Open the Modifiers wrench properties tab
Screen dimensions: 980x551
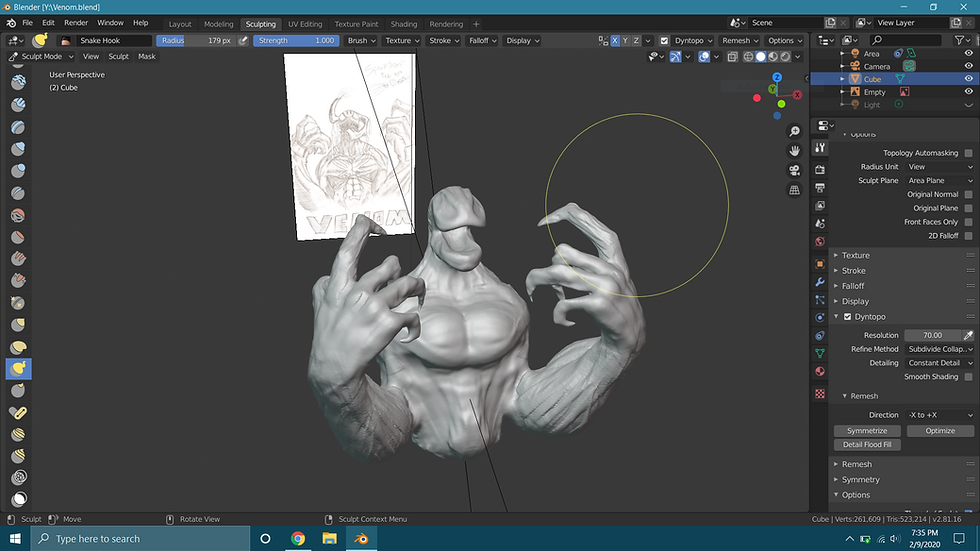click(x=820, y=282)
